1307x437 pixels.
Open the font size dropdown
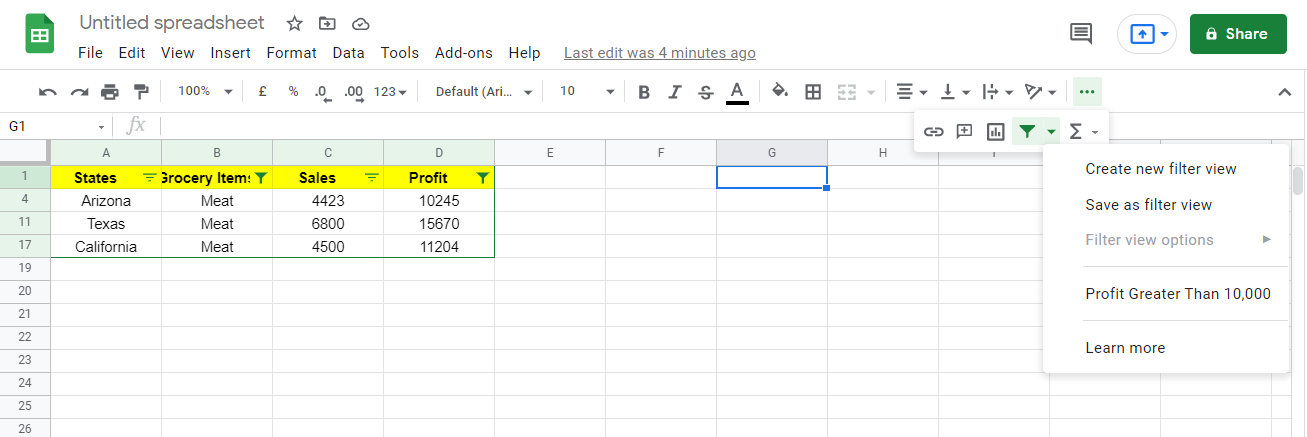(587, 91)
